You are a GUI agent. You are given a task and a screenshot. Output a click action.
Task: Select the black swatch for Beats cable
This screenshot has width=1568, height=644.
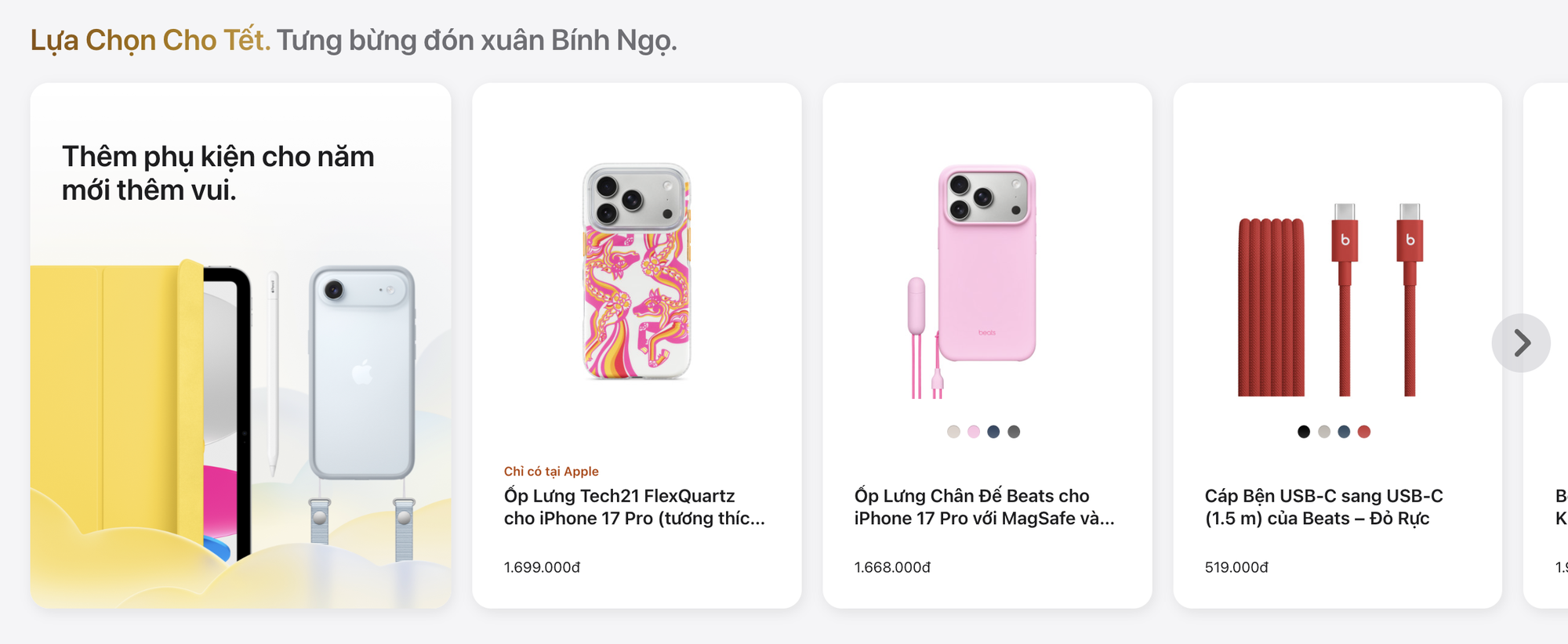(1304, 432)
